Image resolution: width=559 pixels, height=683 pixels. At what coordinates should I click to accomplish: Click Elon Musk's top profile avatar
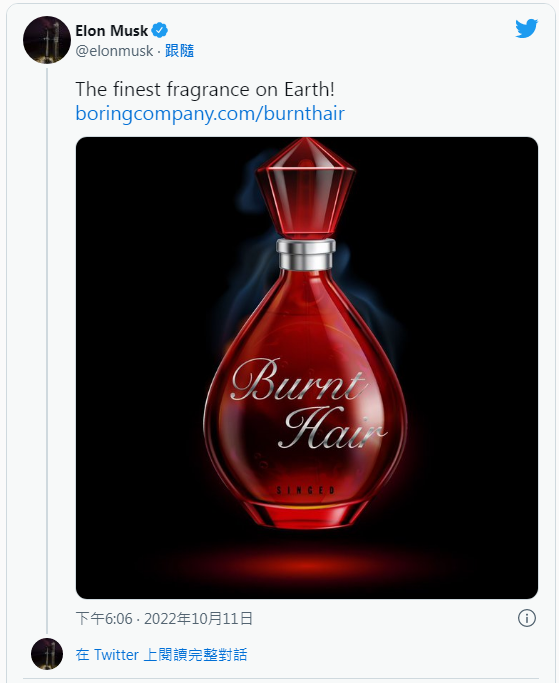[47, 40]
